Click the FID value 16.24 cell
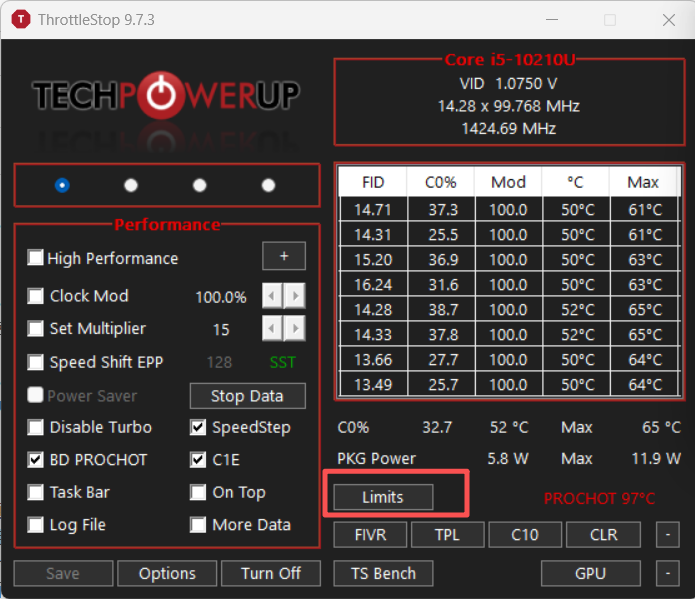 pos(373,285)
